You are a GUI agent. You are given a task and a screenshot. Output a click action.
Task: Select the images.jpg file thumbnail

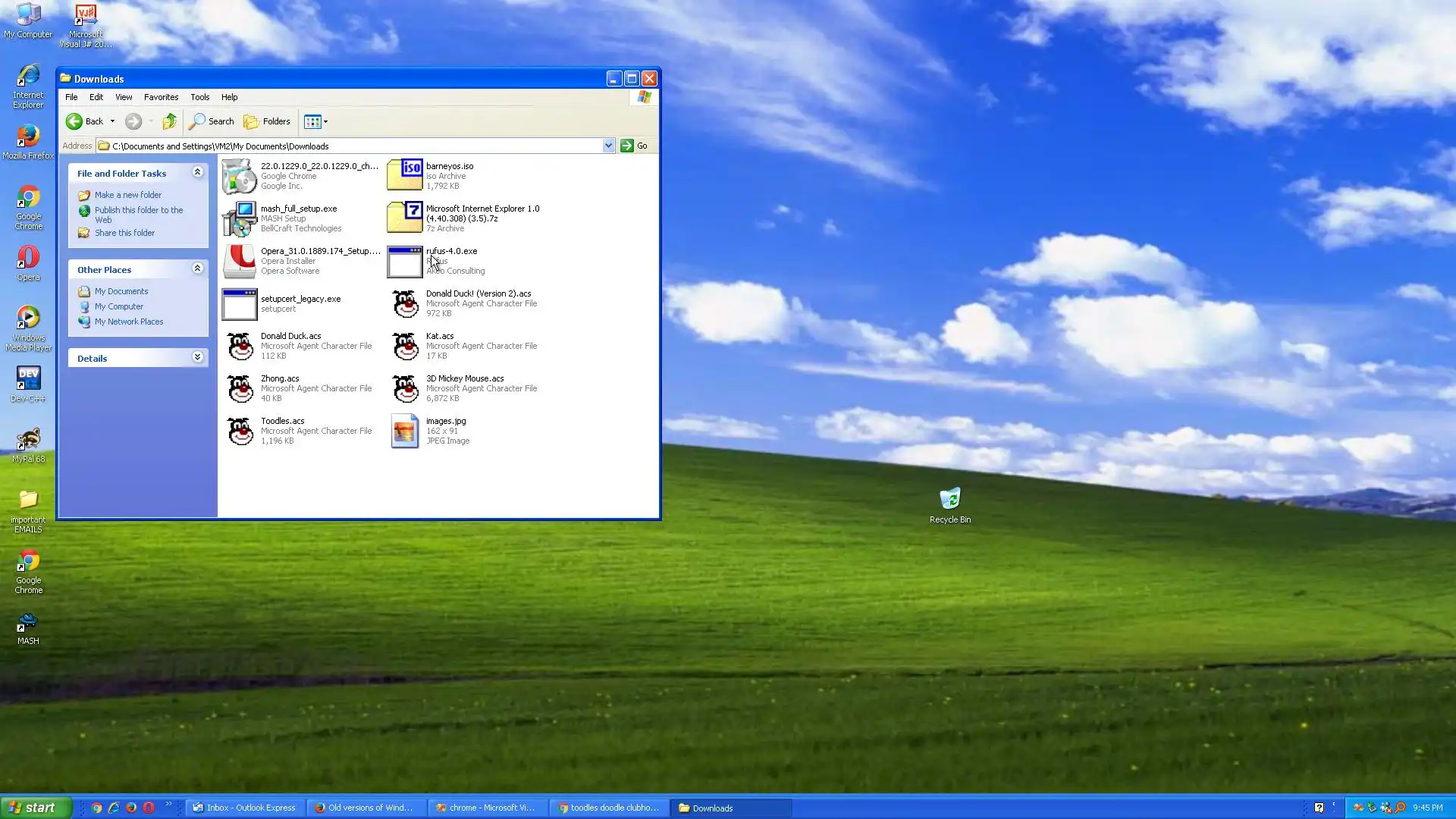click(x=404, y=431)
